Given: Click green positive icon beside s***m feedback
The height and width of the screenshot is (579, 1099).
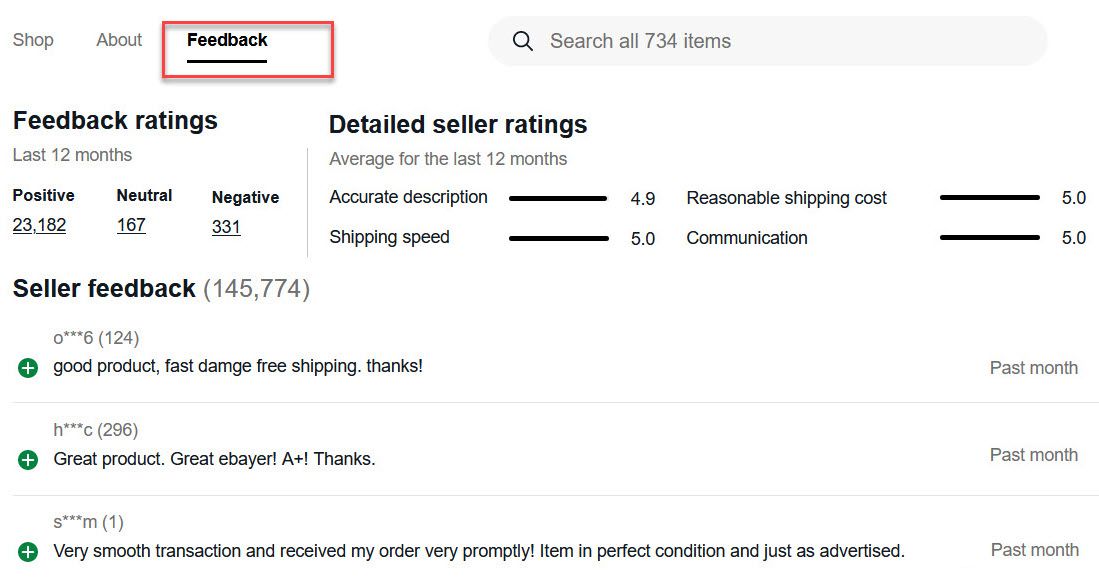Looking at the screenshot, I should tap(28, 552).
